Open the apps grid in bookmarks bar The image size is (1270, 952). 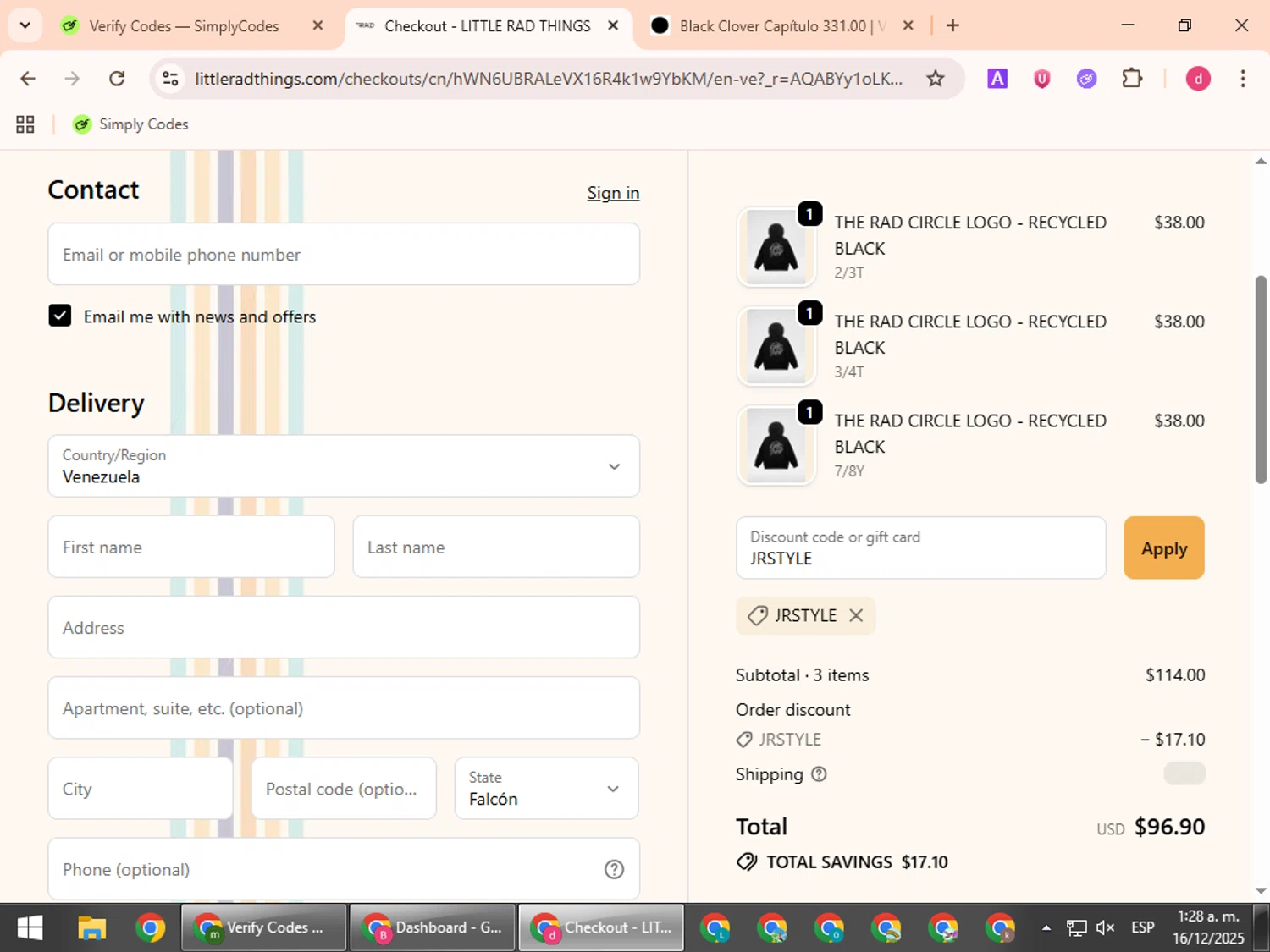pyautogui.click(x=25, y=124)
